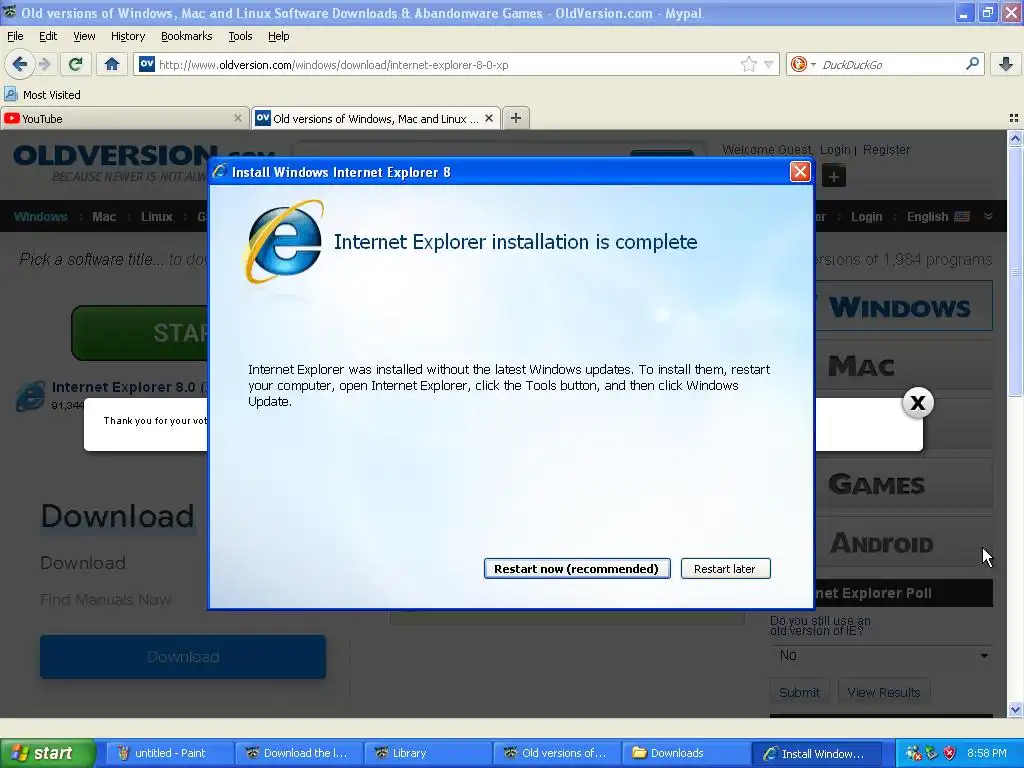1024x768 pixels.
Task: Switch to untitled - Paint taskbar item
Action: (169, 753)
